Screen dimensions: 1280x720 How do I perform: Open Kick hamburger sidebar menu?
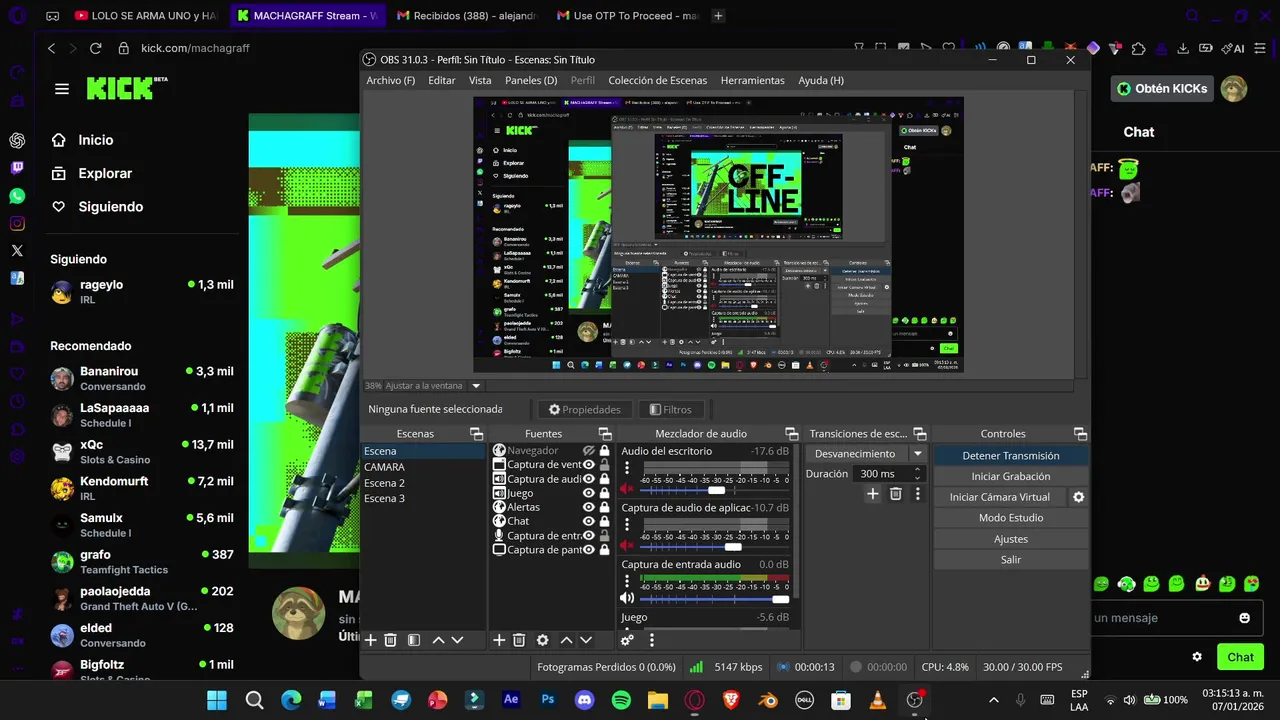coord(62,89)
